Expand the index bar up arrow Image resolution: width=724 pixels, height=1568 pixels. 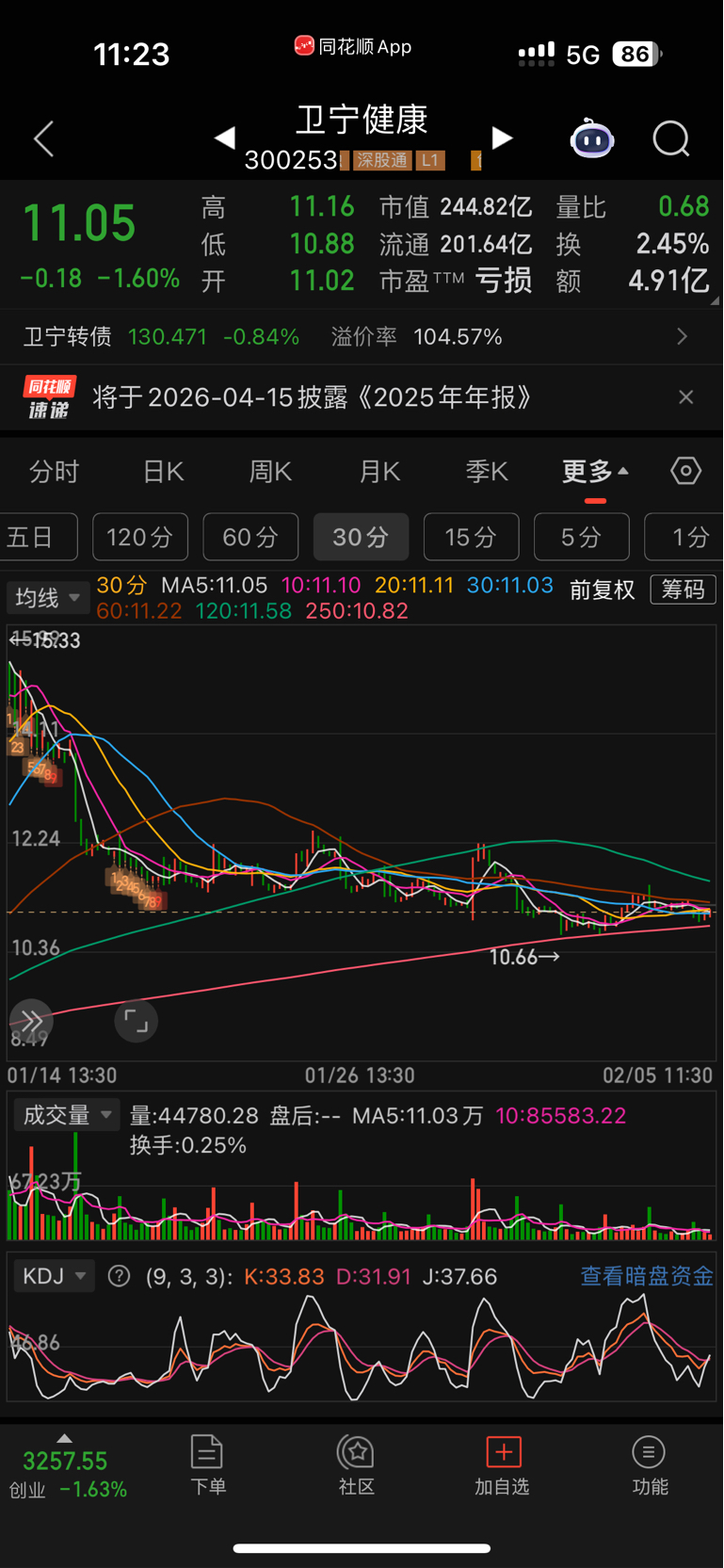point(64,1438)
